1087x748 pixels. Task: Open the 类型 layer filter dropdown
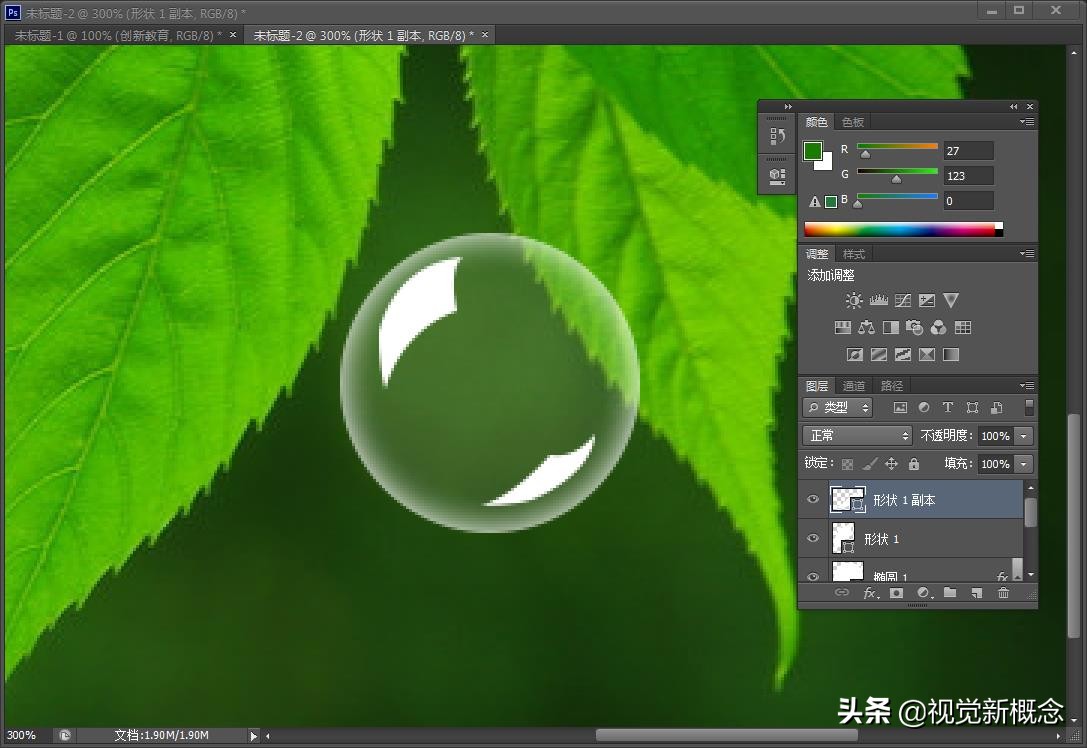click(x=838, y=408)
